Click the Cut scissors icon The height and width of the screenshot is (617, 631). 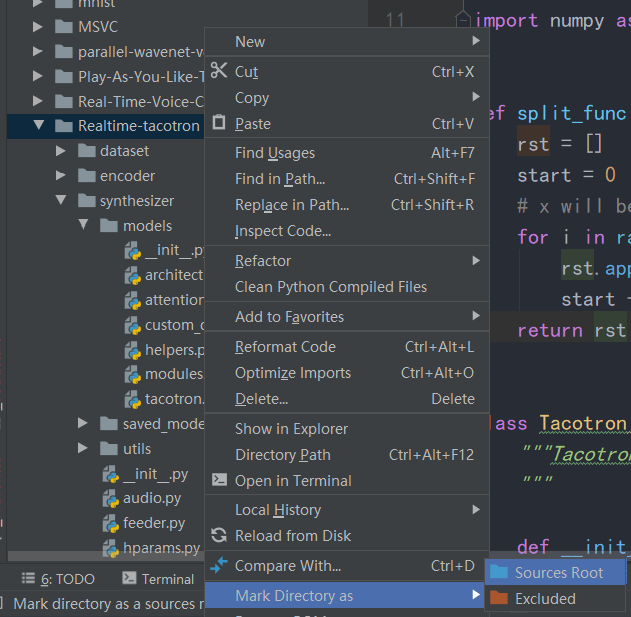pos(219,71)
